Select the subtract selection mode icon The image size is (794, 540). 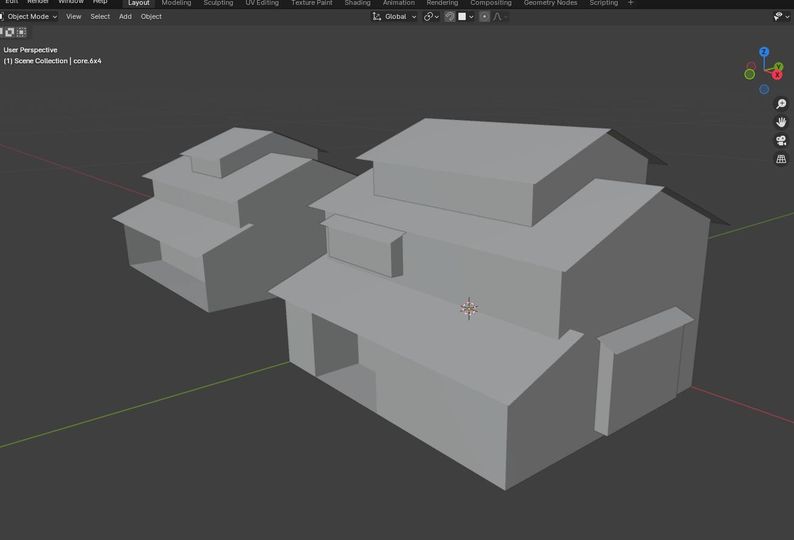point(21,32)
